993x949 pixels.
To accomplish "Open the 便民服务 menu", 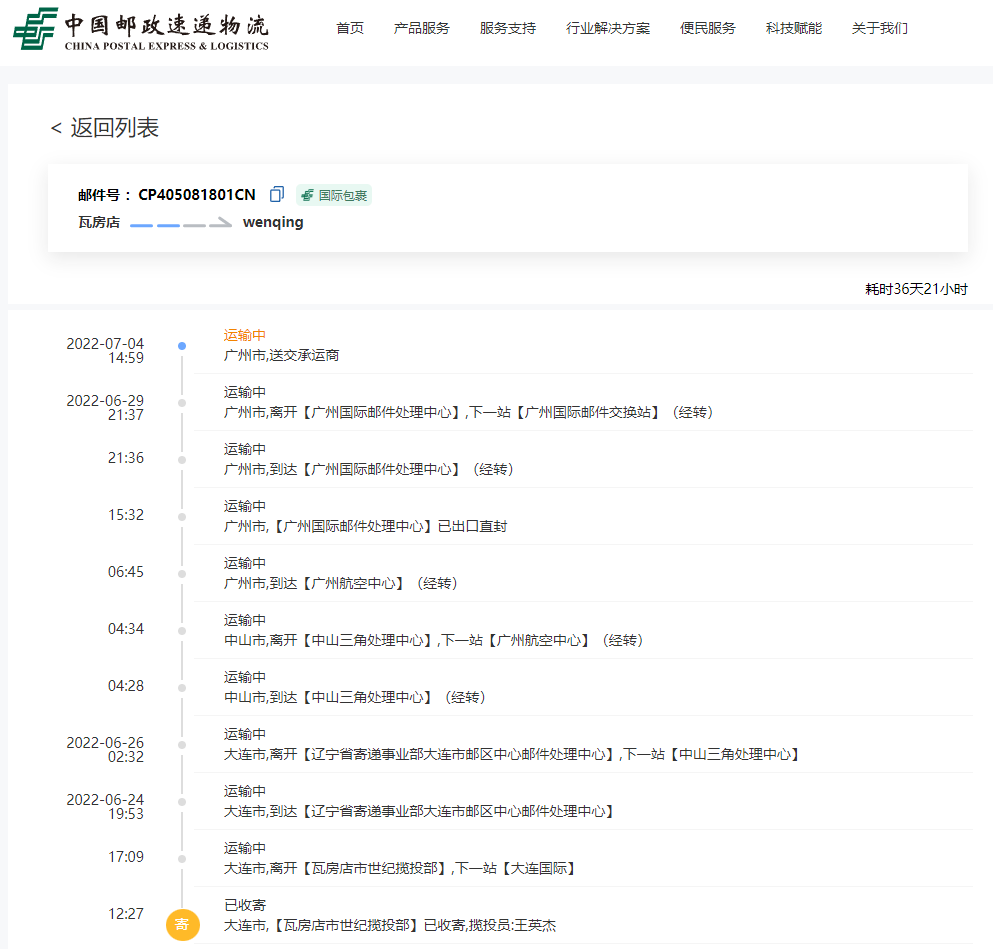I will pyautogui.click(x=707, y=28).
